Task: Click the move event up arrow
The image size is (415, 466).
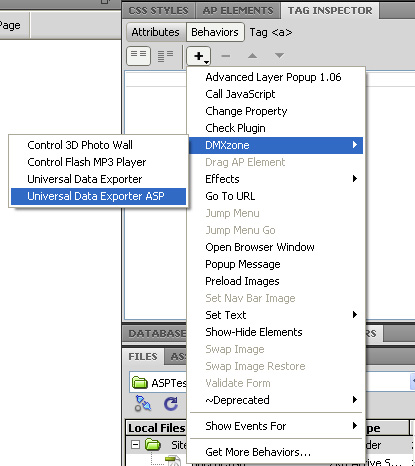Action: click(x=252, y=56)
